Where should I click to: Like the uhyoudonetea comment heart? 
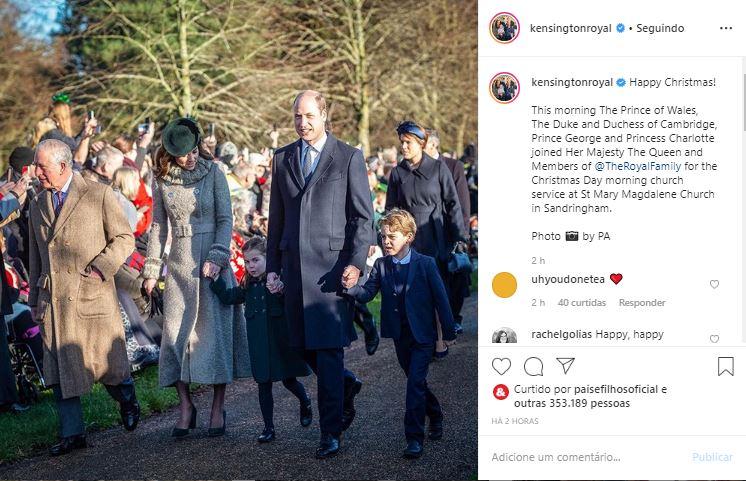[714, 284]
